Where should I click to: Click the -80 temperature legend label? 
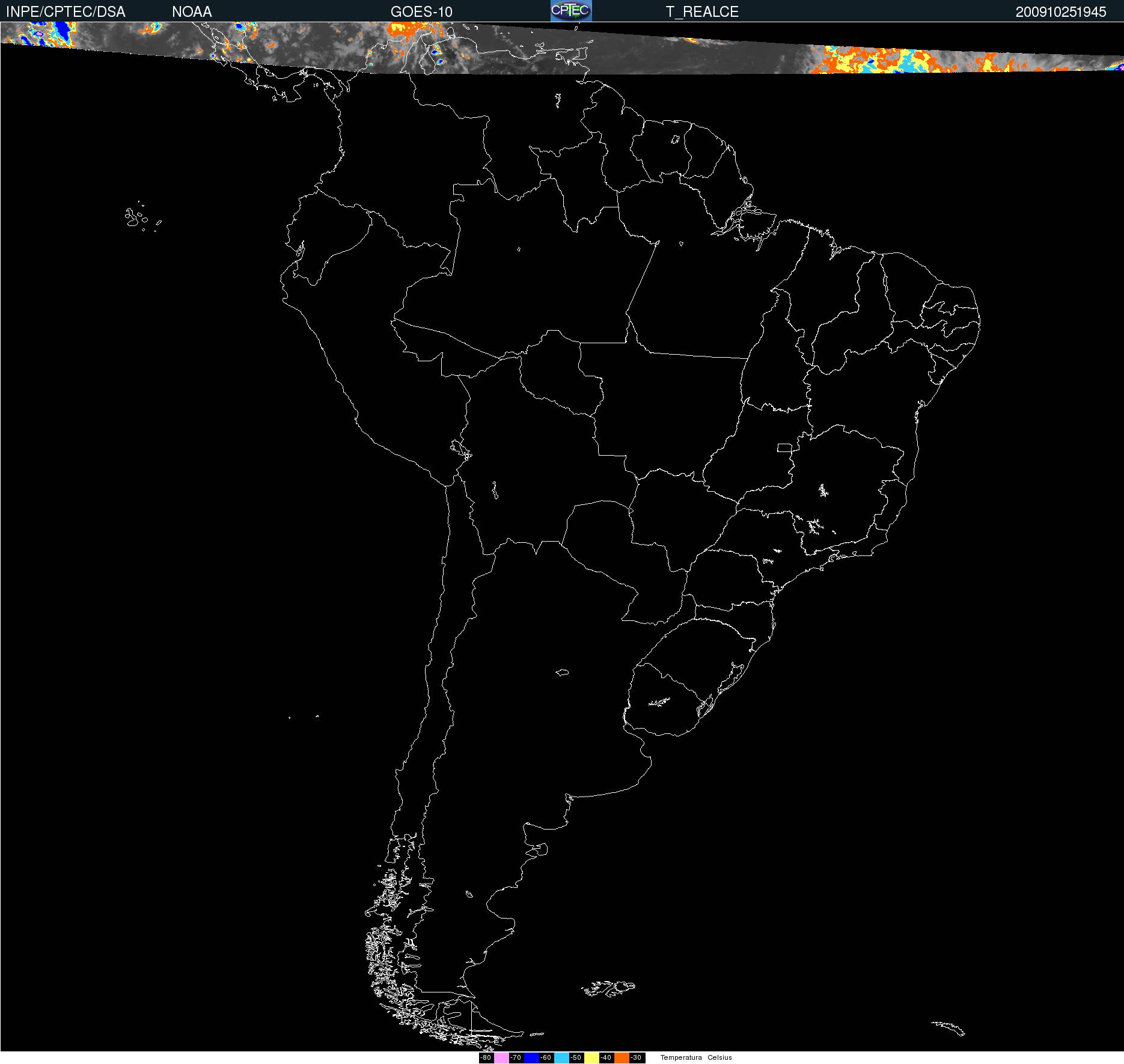click(486, 1058)
